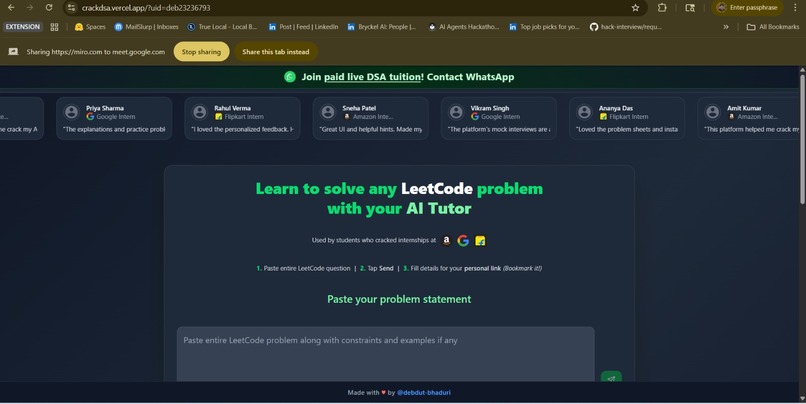Click Vikram Singh's avatar icon
The height and width of the screenshot is (404, 806).
456,112
